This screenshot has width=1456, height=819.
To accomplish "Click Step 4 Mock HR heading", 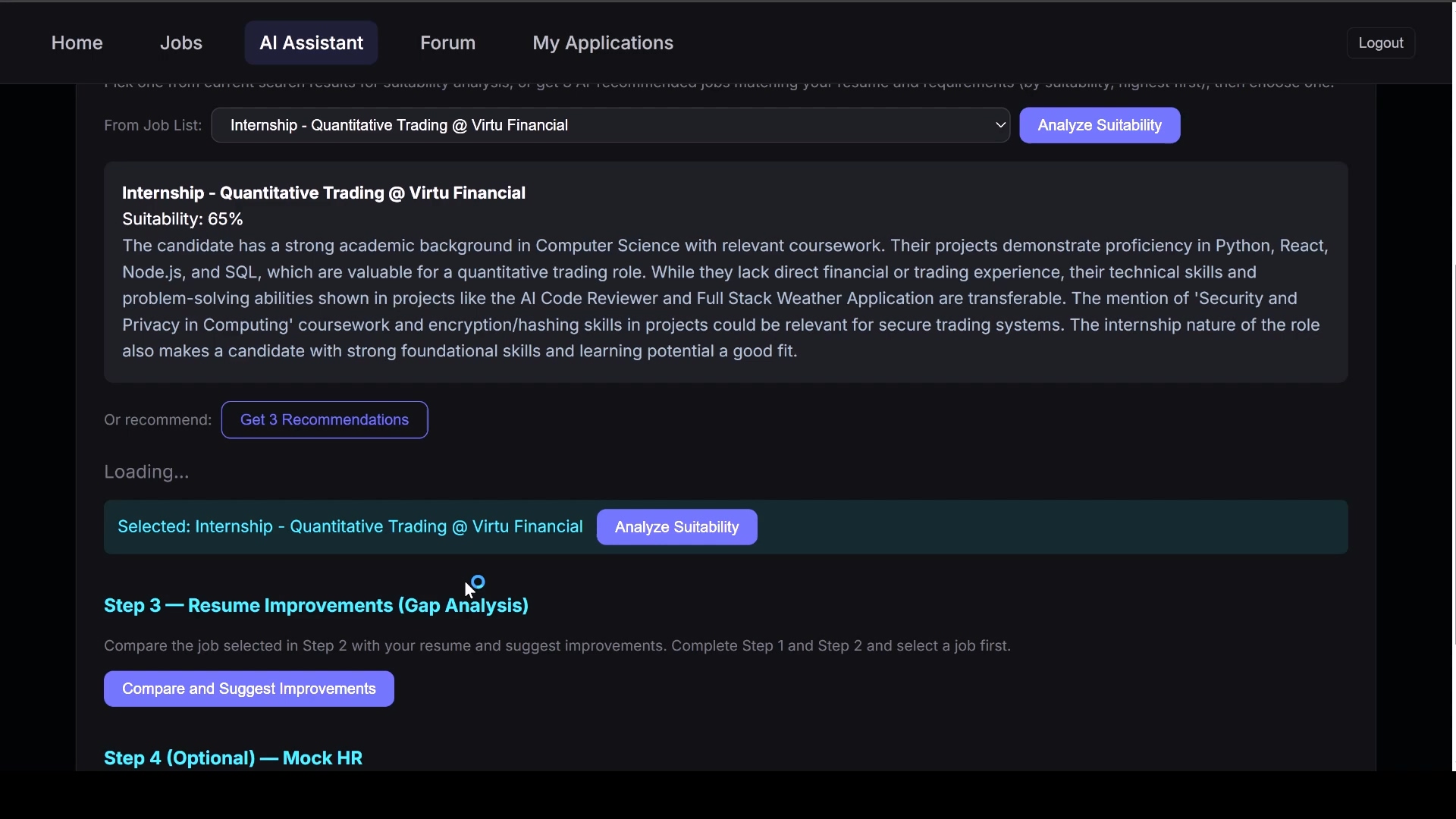I will pyautogui.click(x=233, y=758).
